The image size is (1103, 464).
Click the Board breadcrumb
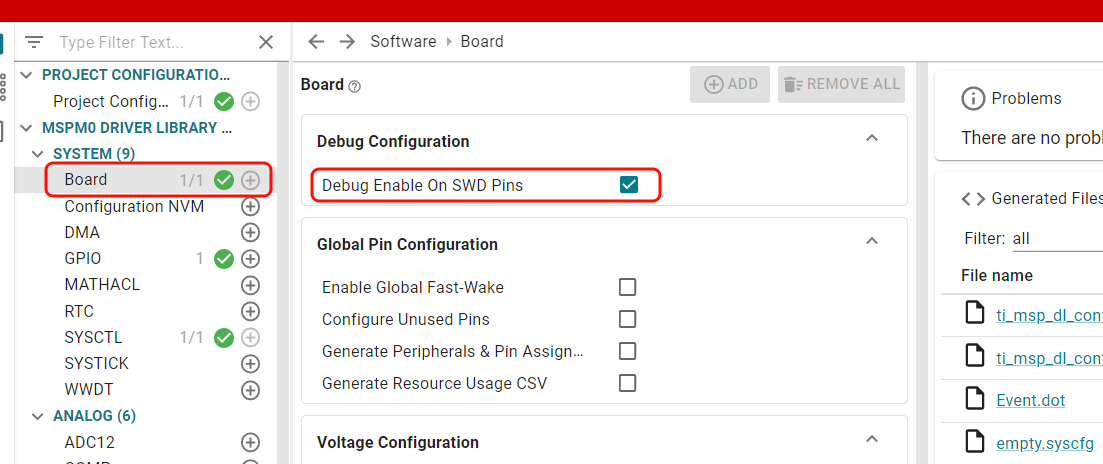point(482,41)
